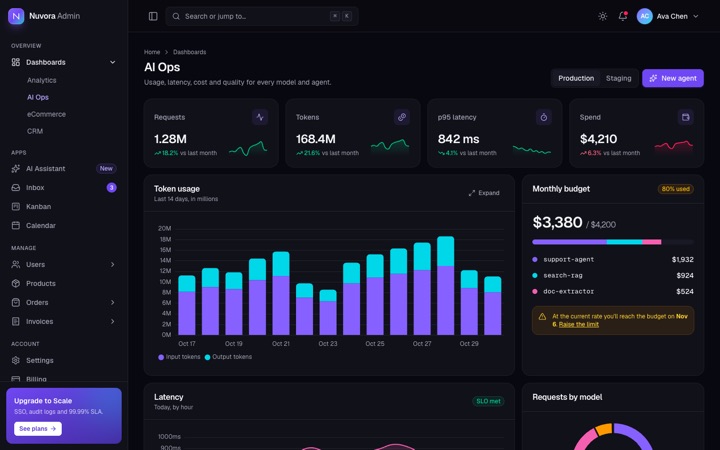The height and width of the screenshot is (450, 720).
Task: Click the Tokens card link icon
Action: point(402,117)
